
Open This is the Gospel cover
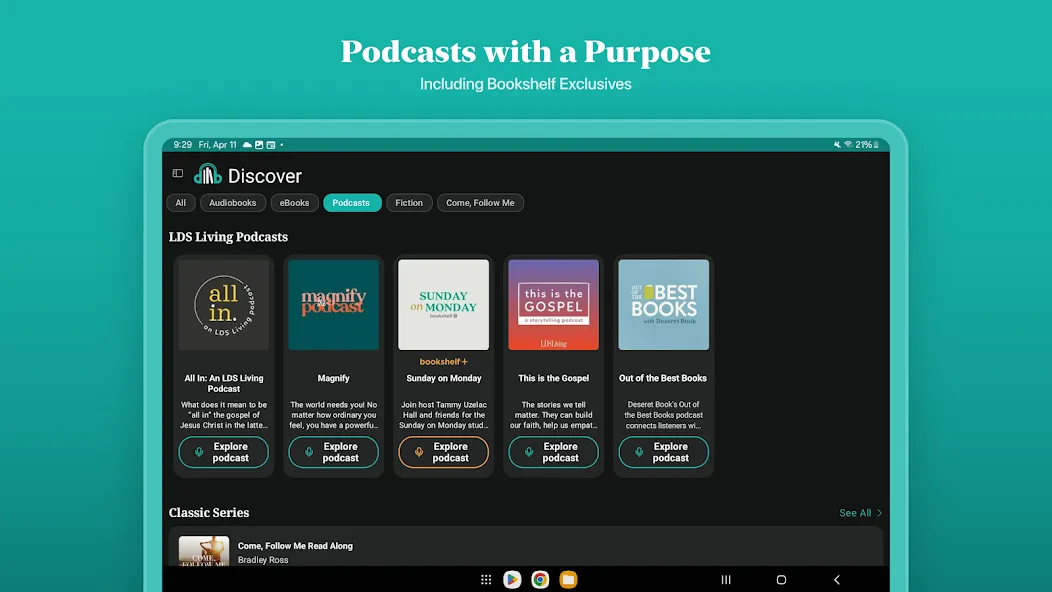pos(554,305)
